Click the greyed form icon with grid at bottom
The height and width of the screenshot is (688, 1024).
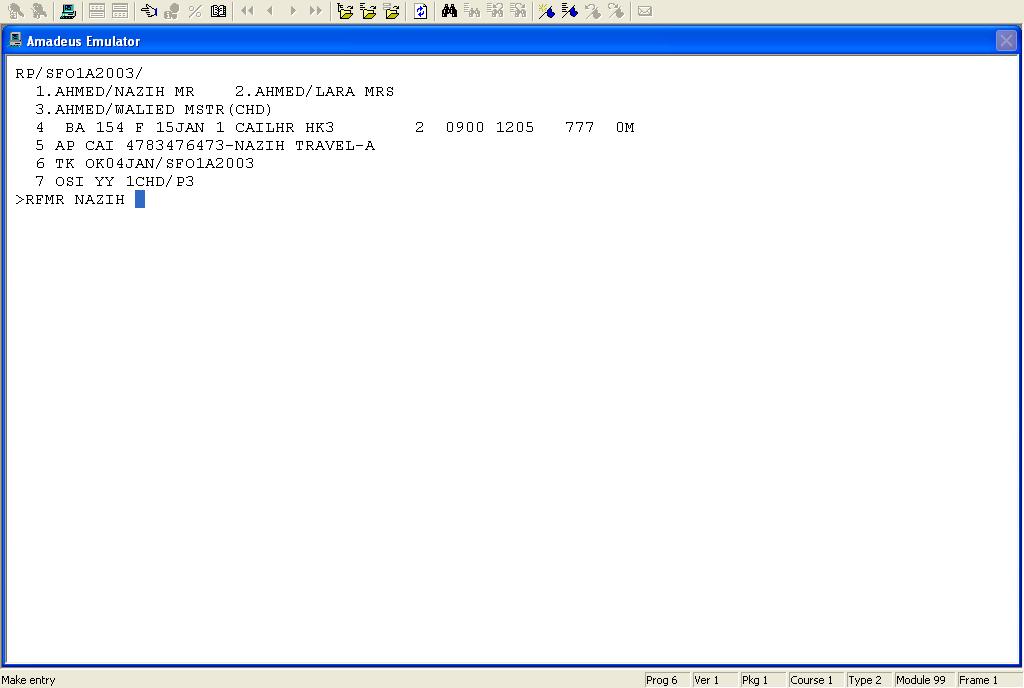pyautogui.click(x=120, y=11)
